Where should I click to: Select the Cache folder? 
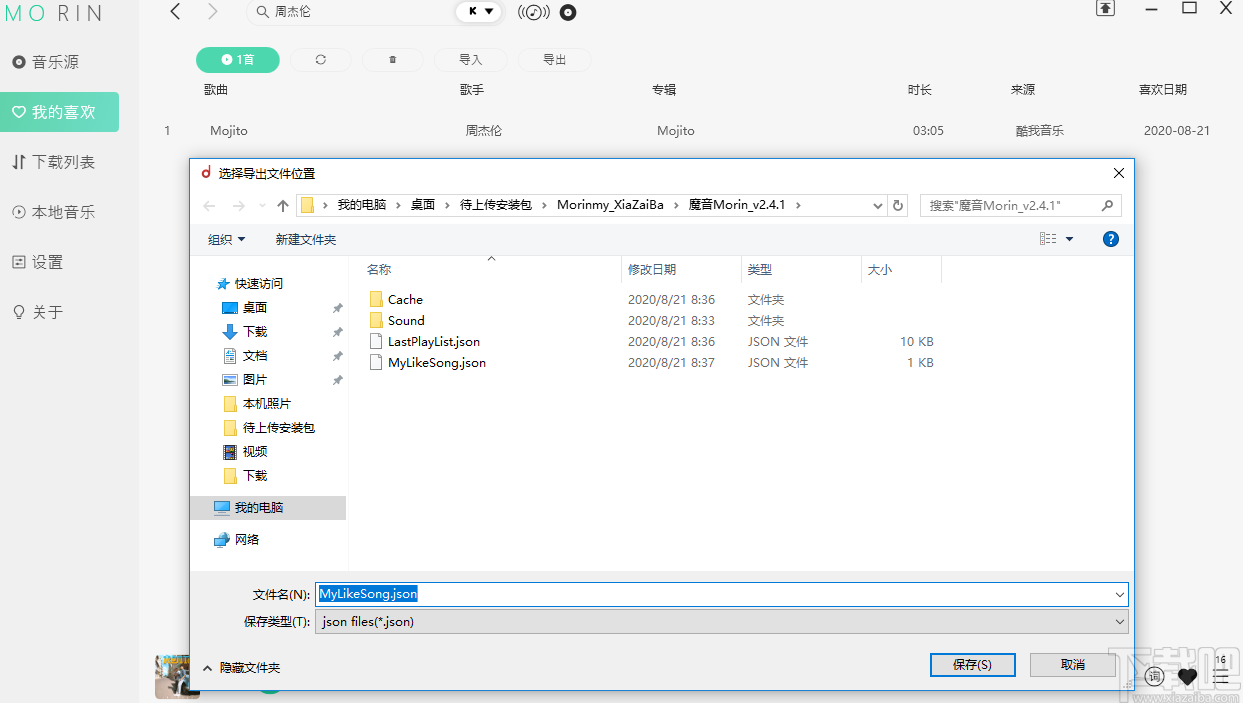click(405, 300)
